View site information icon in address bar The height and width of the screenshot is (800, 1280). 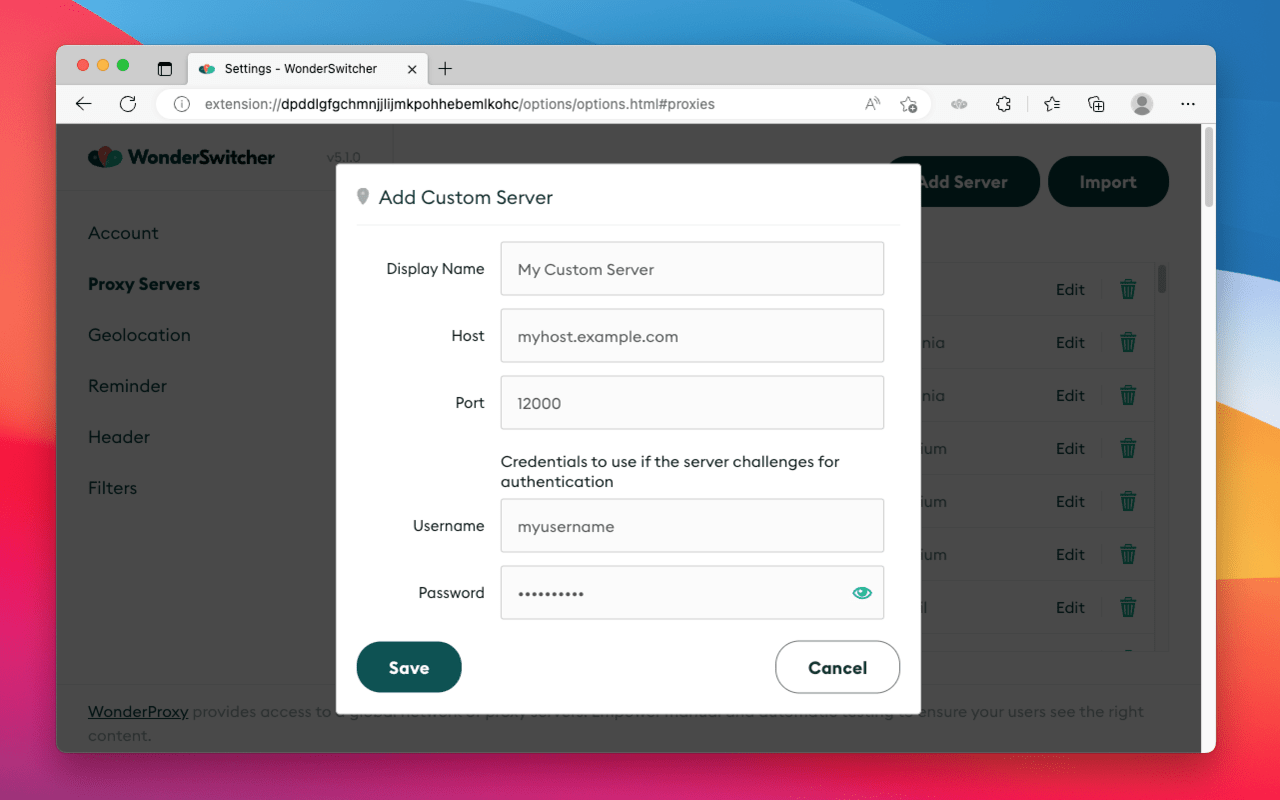[x=182, y=104]
